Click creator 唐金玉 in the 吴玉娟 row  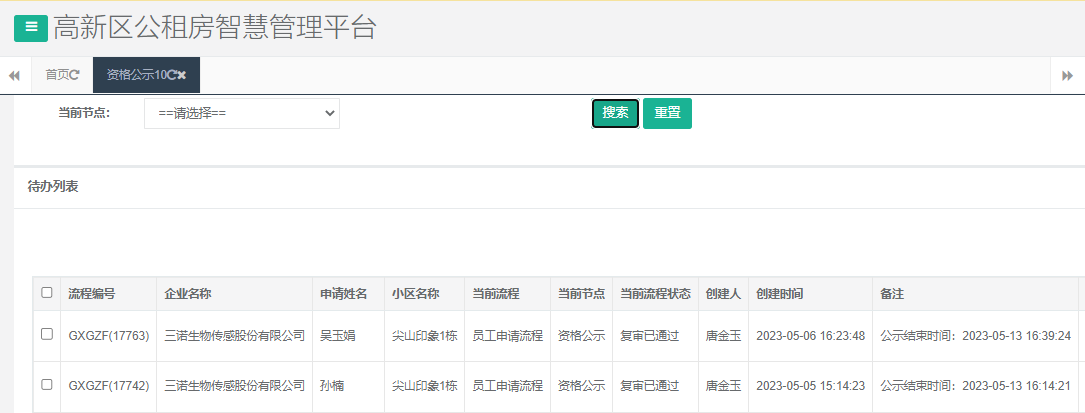(723, 336)
